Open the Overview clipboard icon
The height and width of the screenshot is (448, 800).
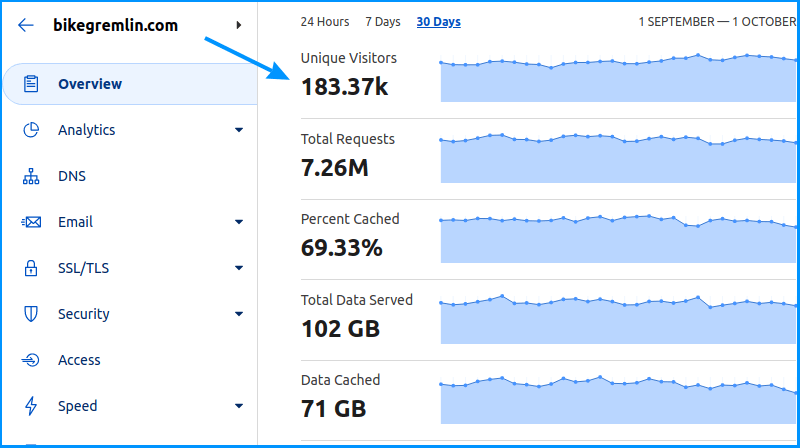point(31,84)
